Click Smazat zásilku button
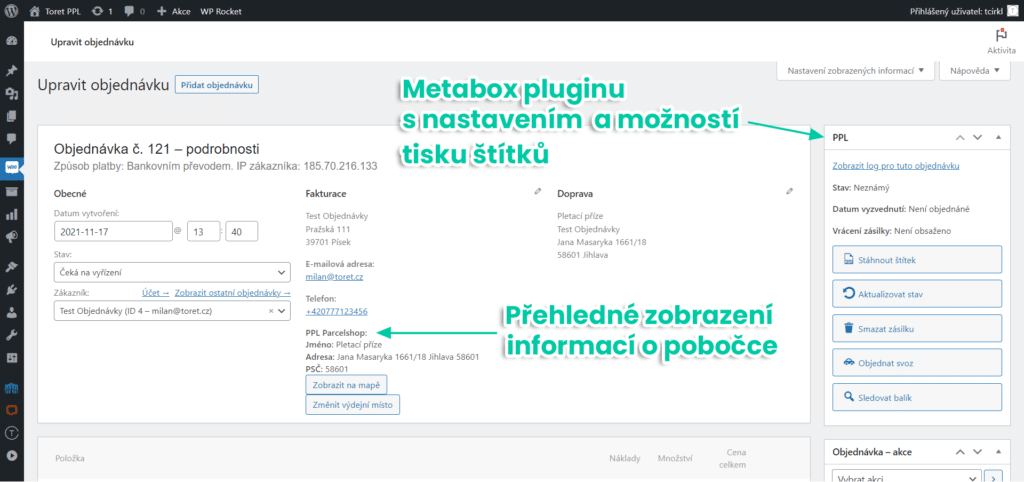 tap(917, 329)
